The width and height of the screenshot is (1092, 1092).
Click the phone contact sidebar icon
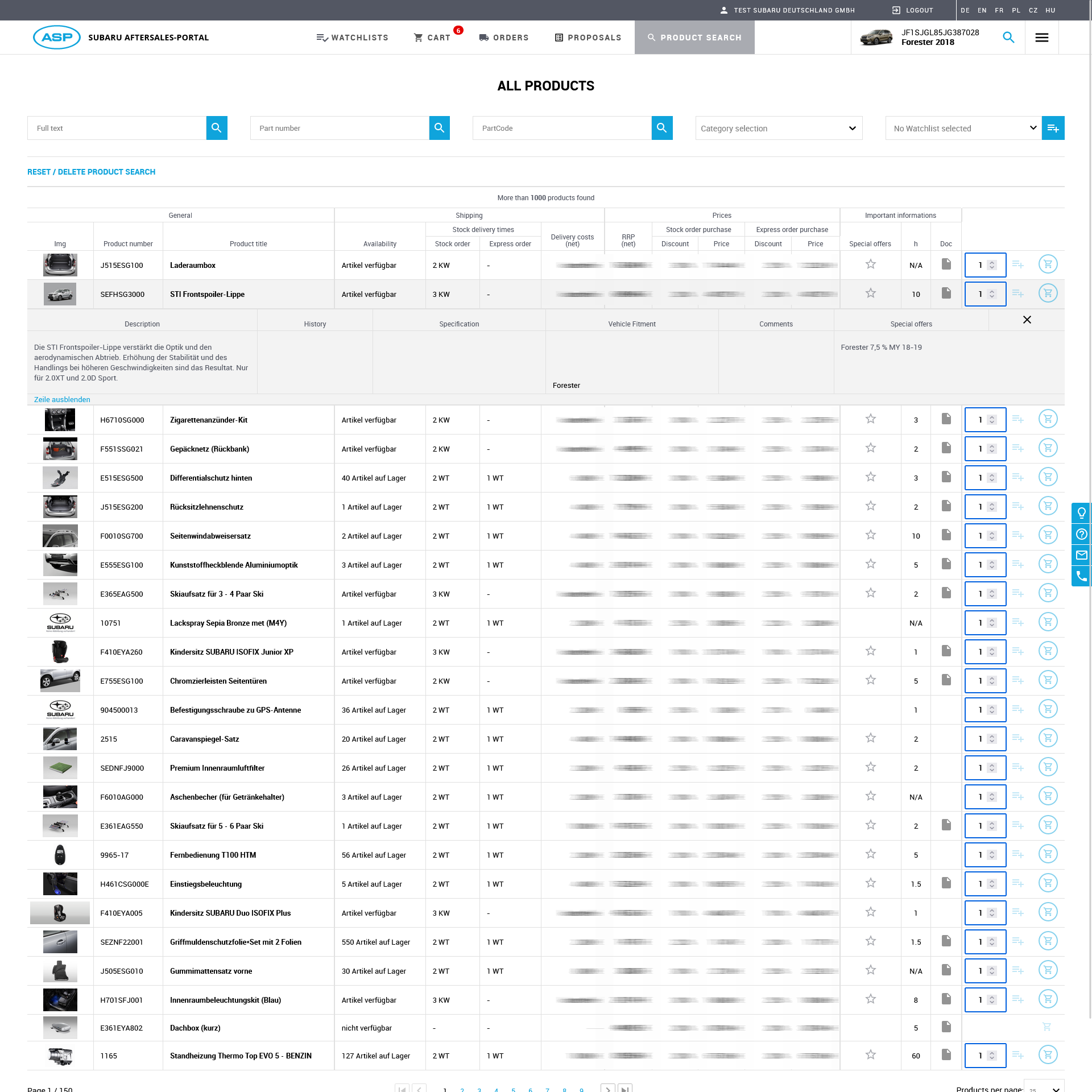point(1081,576)
